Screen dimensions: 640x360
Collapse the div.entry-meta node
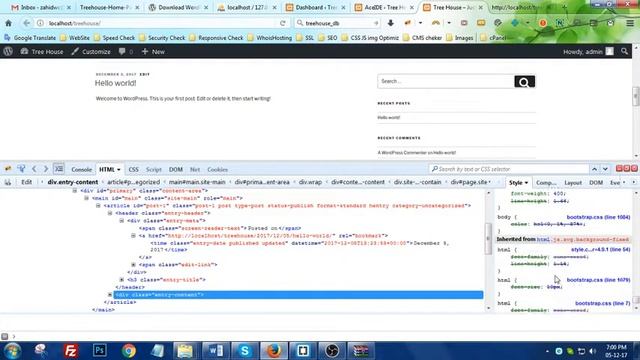[122, 220]
